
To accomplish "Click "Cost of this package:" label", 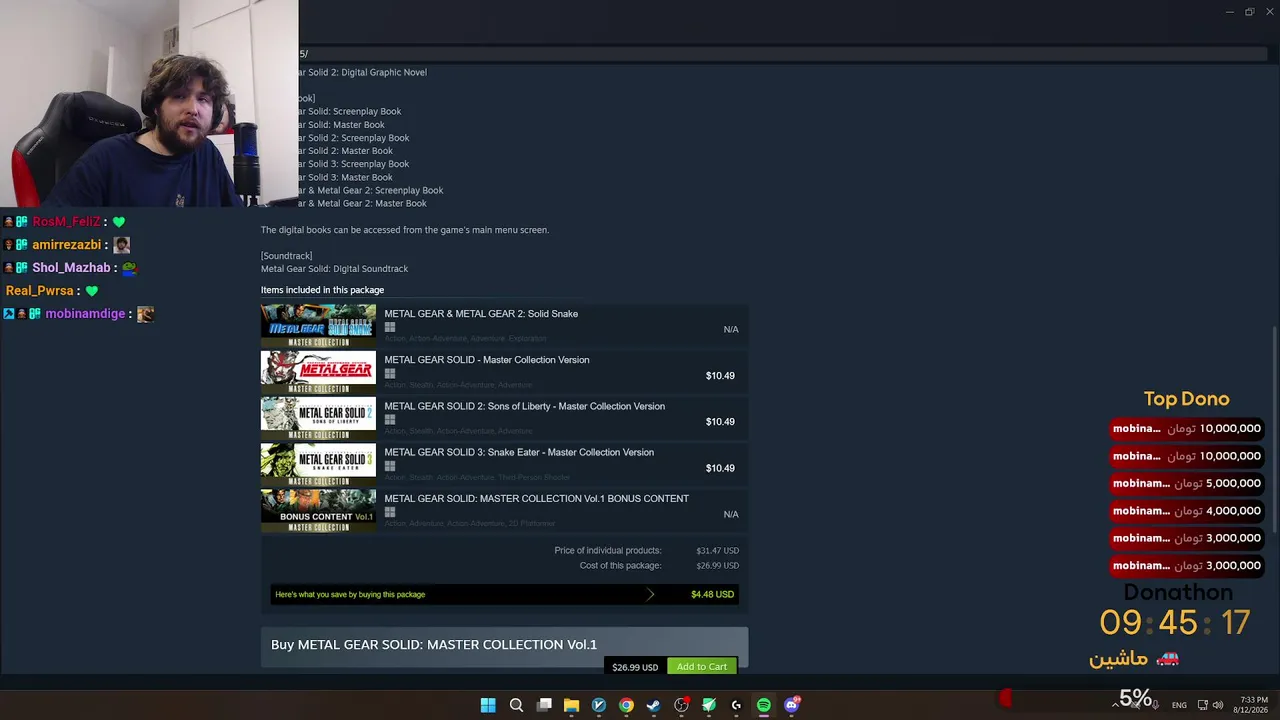I will coord(620,566).
